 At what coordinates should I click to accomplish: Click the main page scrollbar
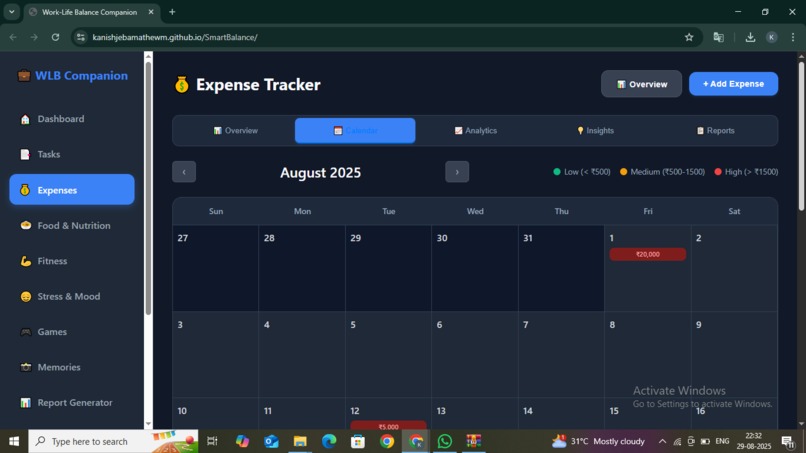click(801, 136)
